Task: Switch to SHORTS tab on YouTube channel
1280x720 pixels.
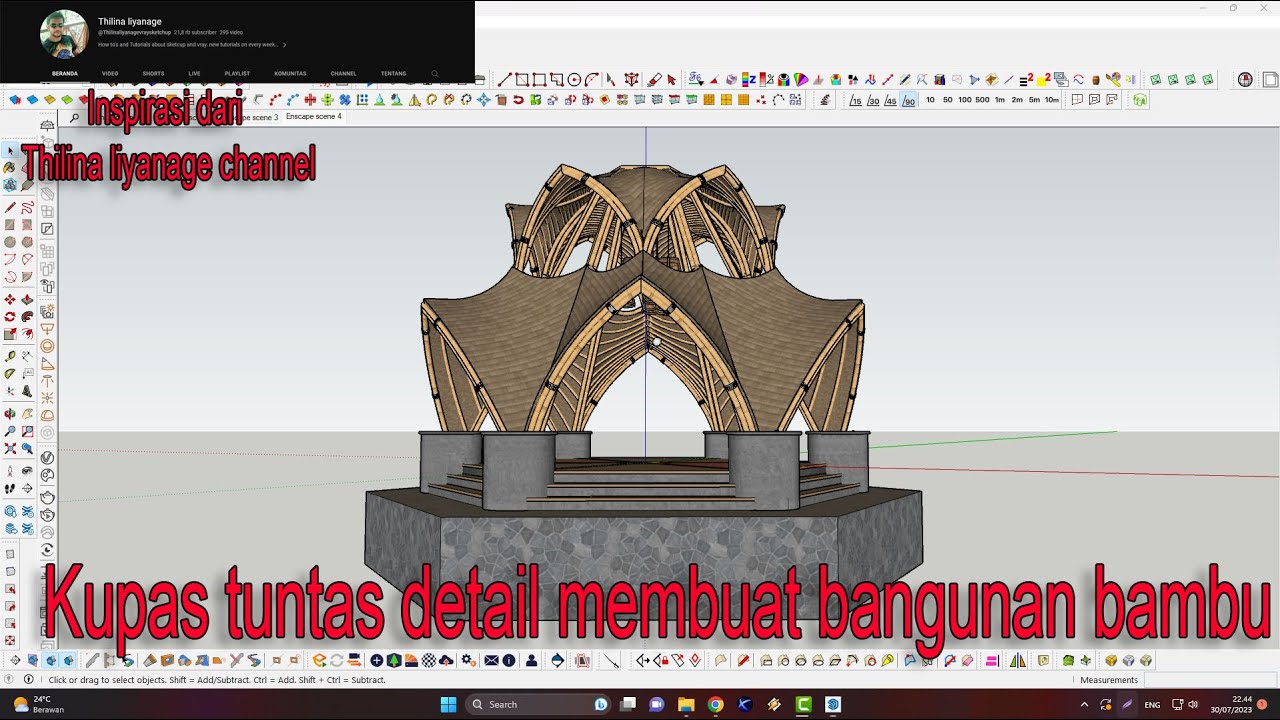Action: pyautogui.click(x=153, y=73)
